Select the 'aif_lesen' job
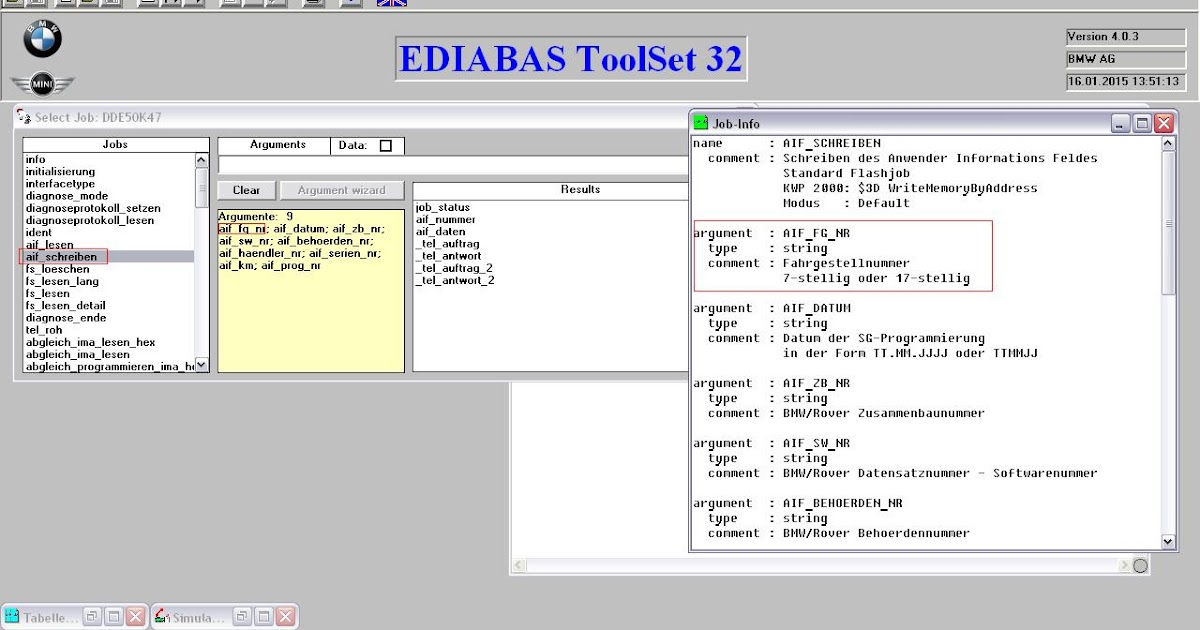Image resolution: width=1200 pixels, height=630 pixels. pyautogui.click(x=49, y=245)
